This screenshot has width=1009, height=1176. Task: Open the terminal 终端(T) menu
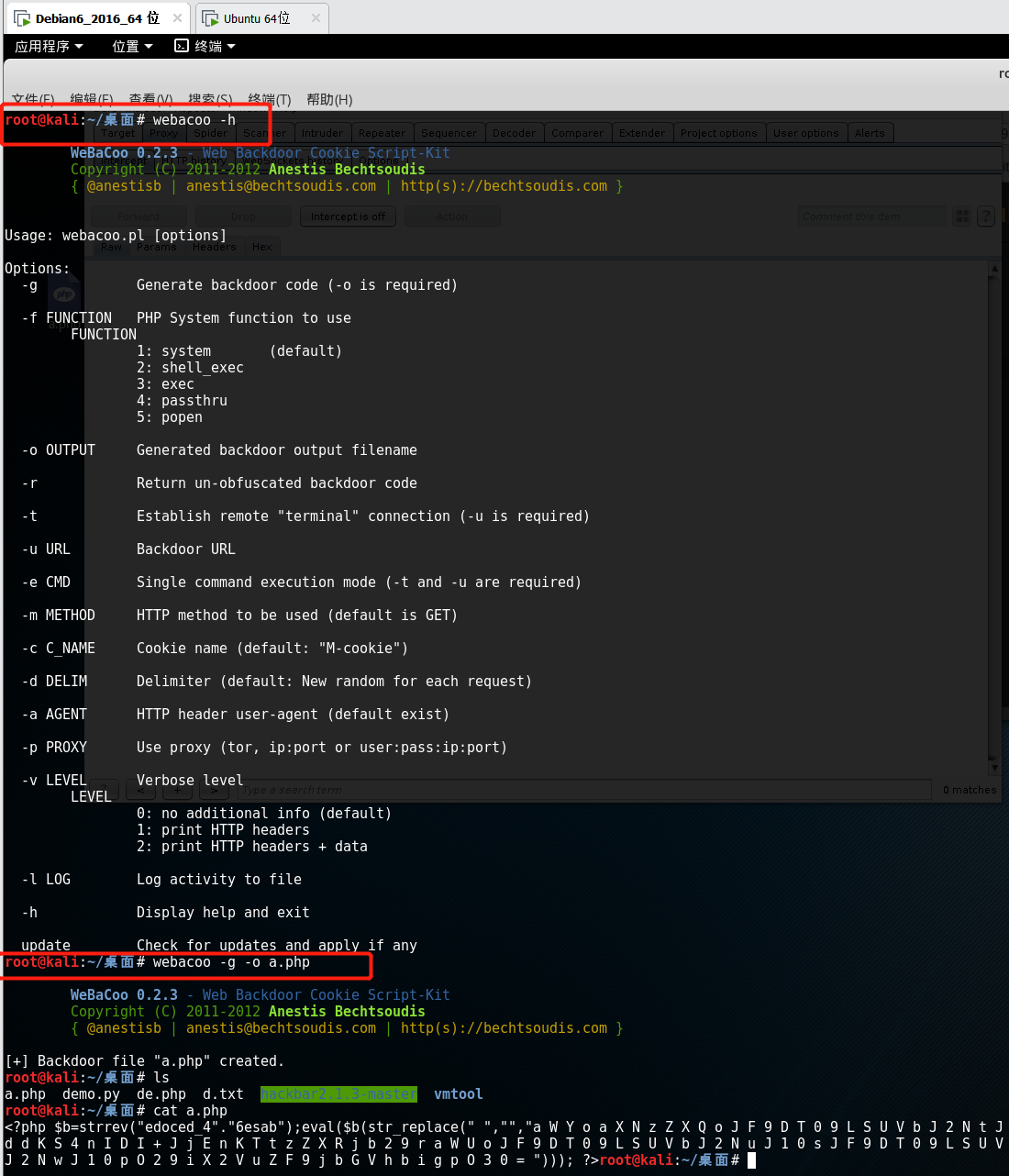270,99
